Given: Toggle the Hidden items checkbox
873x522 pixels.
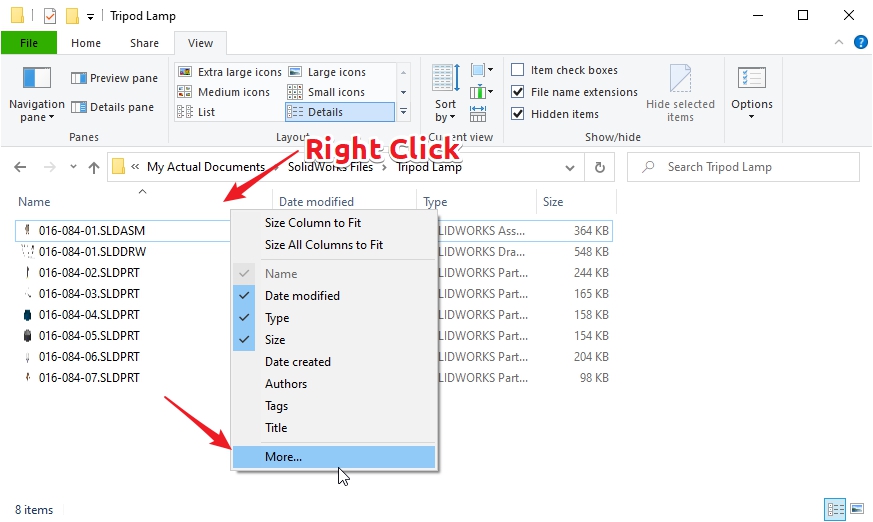Looking at the screenshot, I should 518,114.
